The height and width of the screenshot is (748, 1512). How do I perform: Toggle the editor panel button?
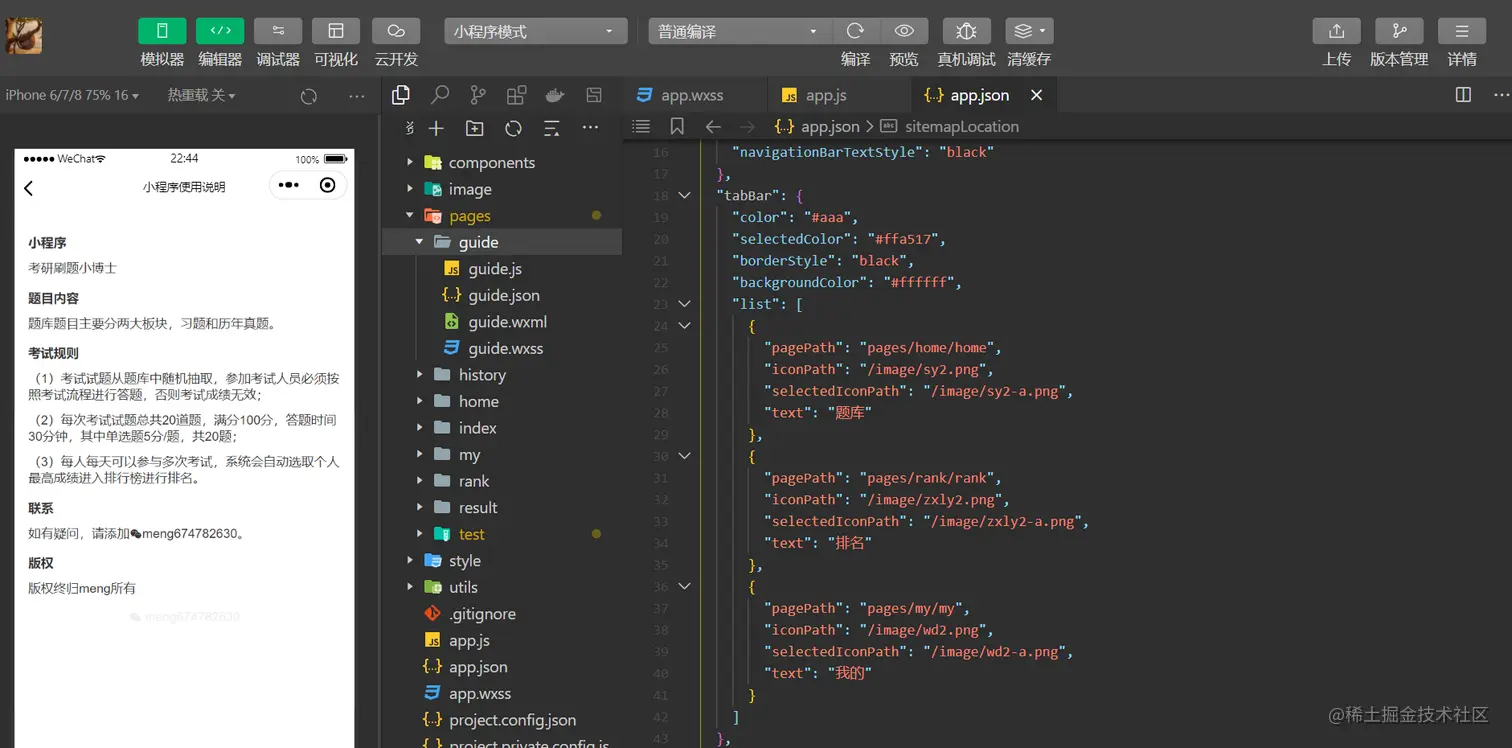tap(220, 31)
